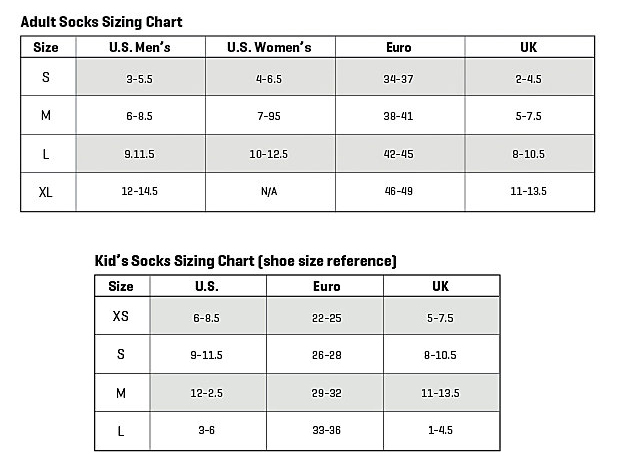Select the 1-4.5 UK size cell
This screenshot has width=621, height=465.
pyautogui.click(x=441, y=431)
